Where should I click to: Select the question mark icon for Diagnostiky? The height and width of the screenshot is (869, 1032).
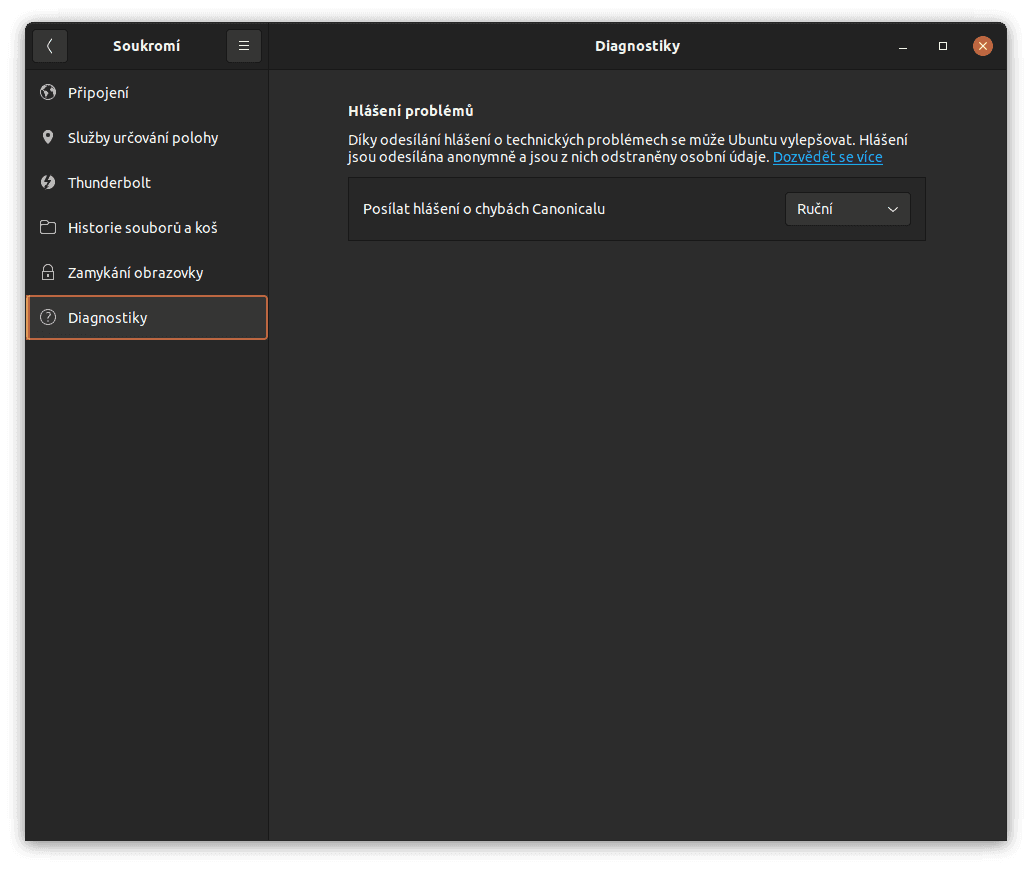point(47,317)
